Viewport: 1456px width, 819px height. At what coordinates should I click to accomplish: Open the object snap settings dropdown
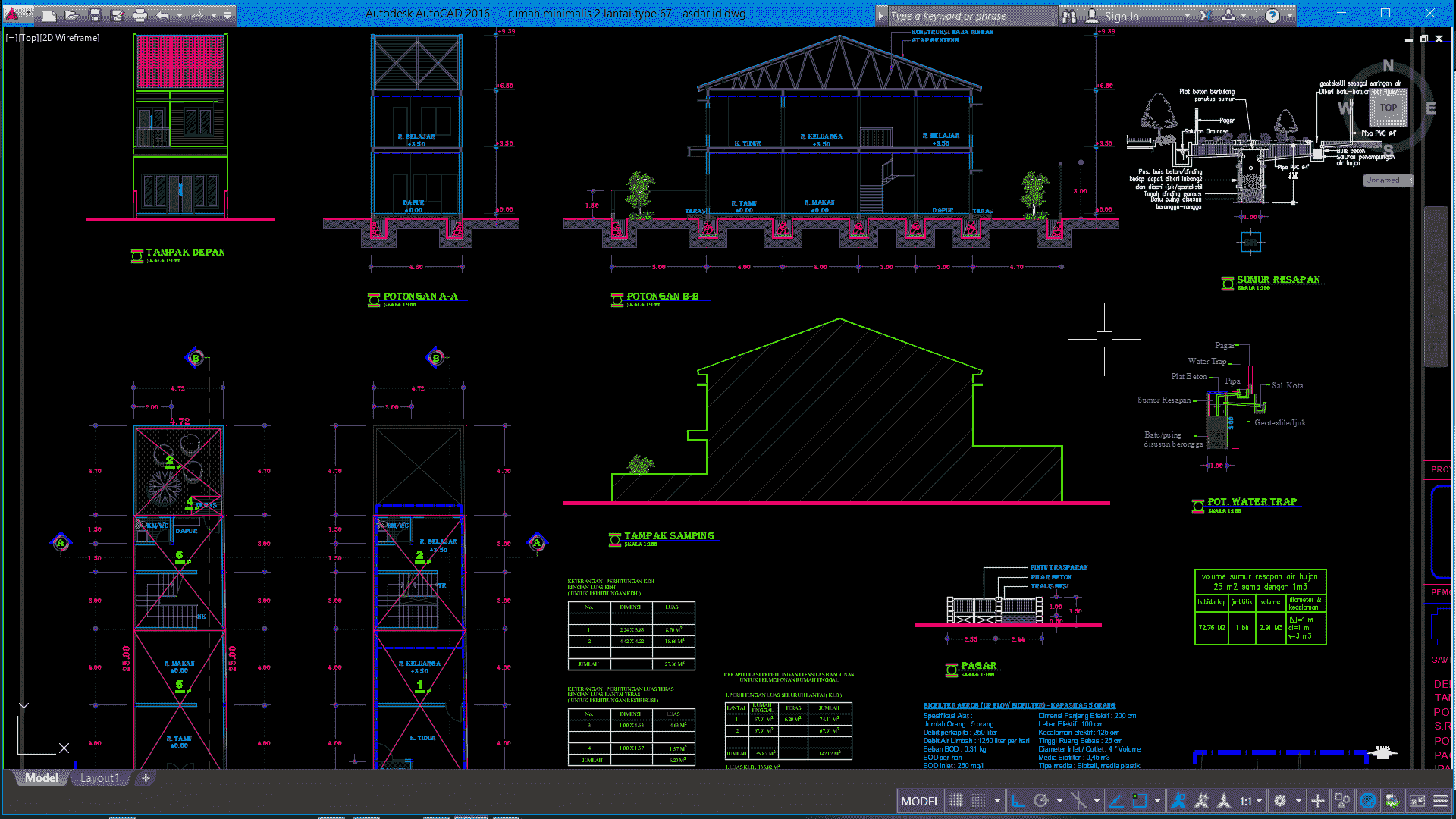coord(1157,801)
